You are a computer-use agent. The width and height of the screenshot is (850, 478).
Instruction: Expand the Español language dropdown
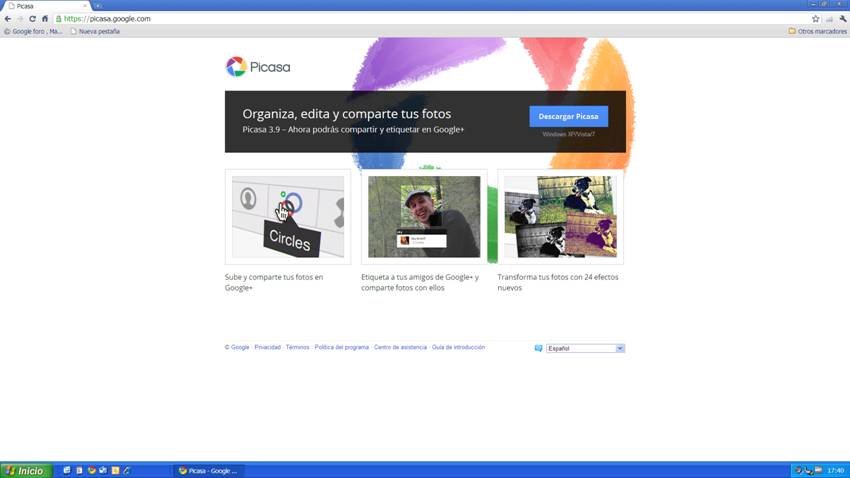[585, 348]
